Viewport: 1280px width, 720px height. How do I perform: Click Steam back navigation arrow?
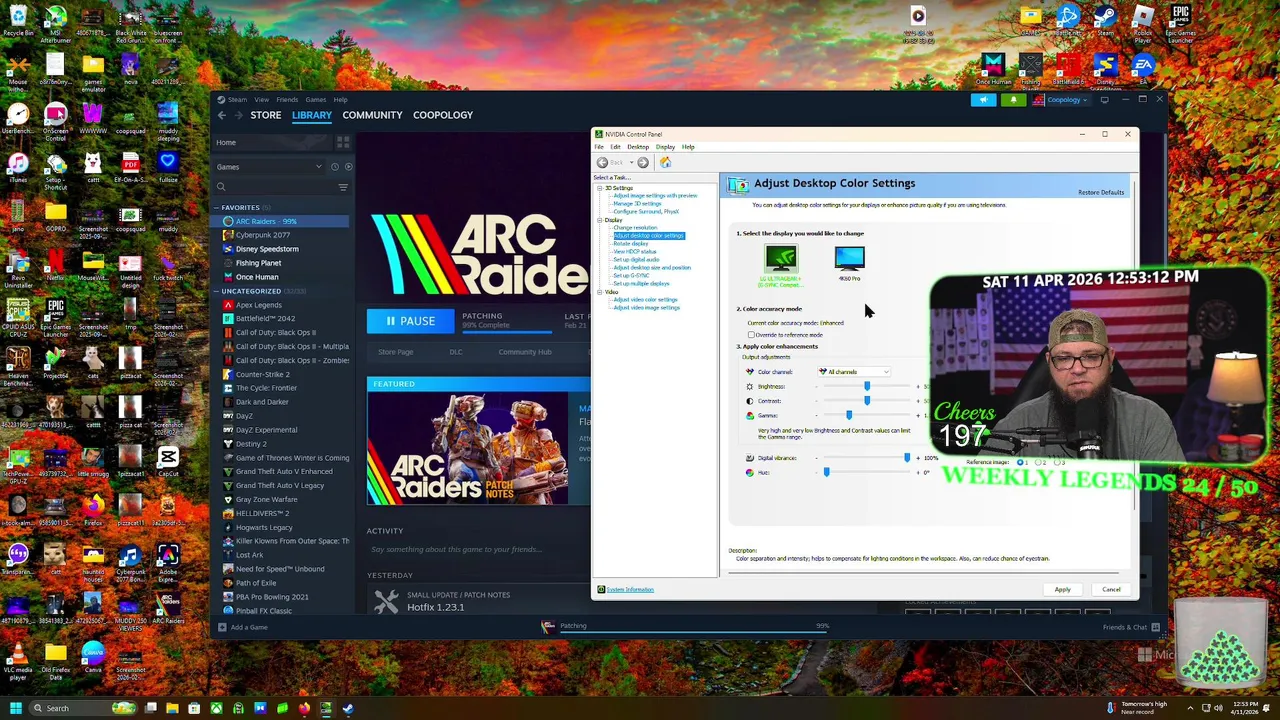pyautogui.click(x=222, y=115)
